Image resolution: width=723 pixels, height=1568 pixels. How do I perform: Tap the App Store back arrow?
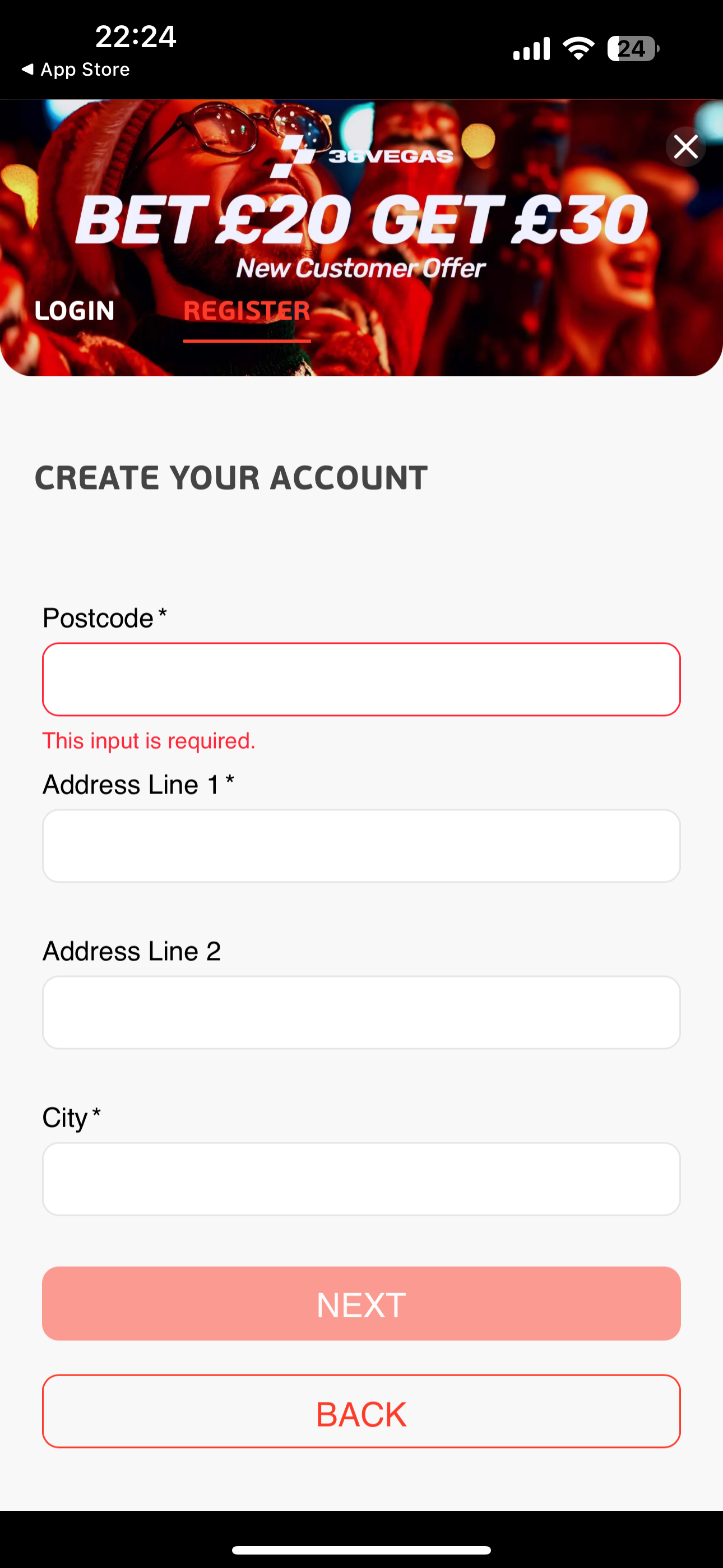pyautogui.click(x=27, y=69)
